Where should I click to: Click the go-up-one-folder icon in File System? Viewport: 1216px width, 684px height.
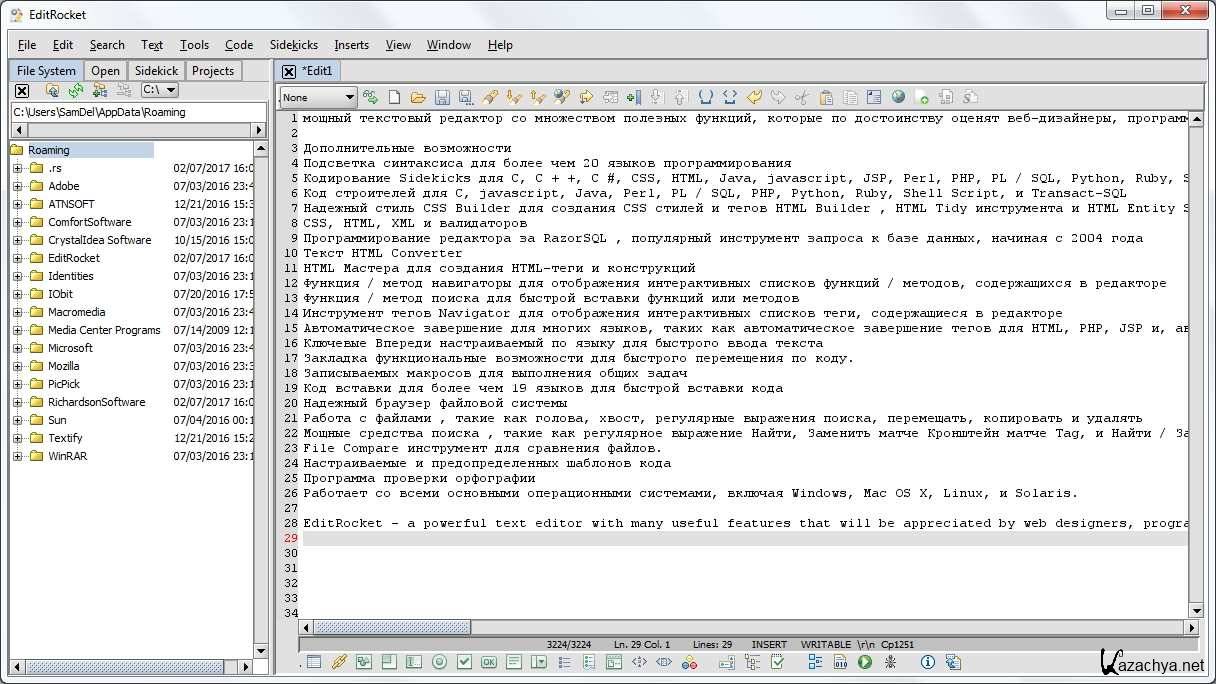(53, 91)
